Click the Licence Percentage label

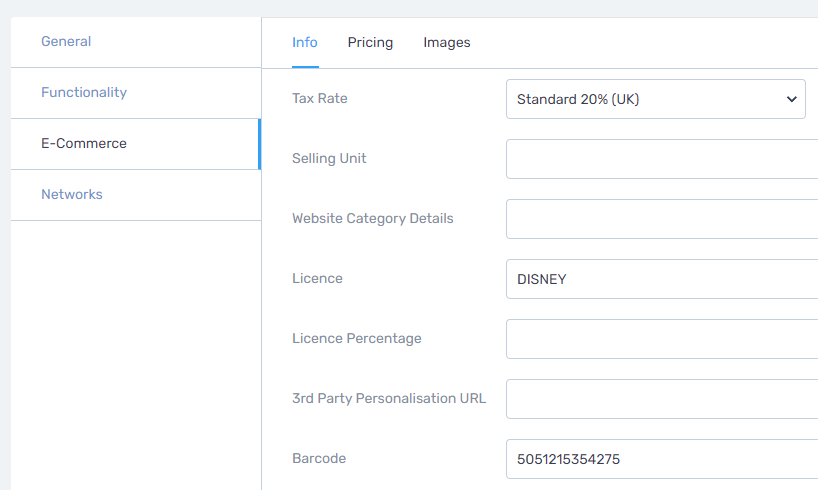(x=357, y=338)
